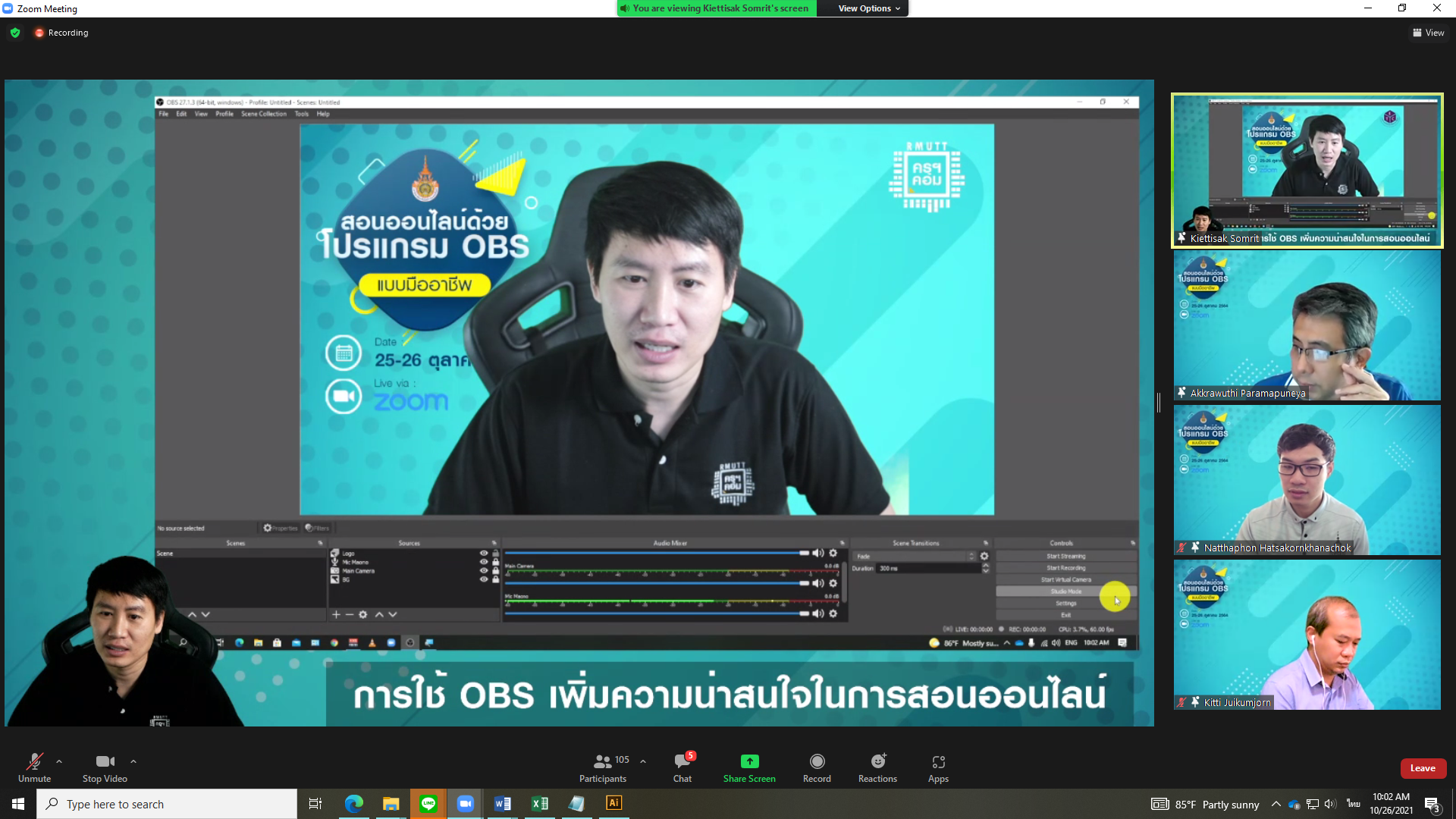Click the source properties gear in OBS Sources
The height and width of the screenshot is (819, 1456).
tap(363, 614)
